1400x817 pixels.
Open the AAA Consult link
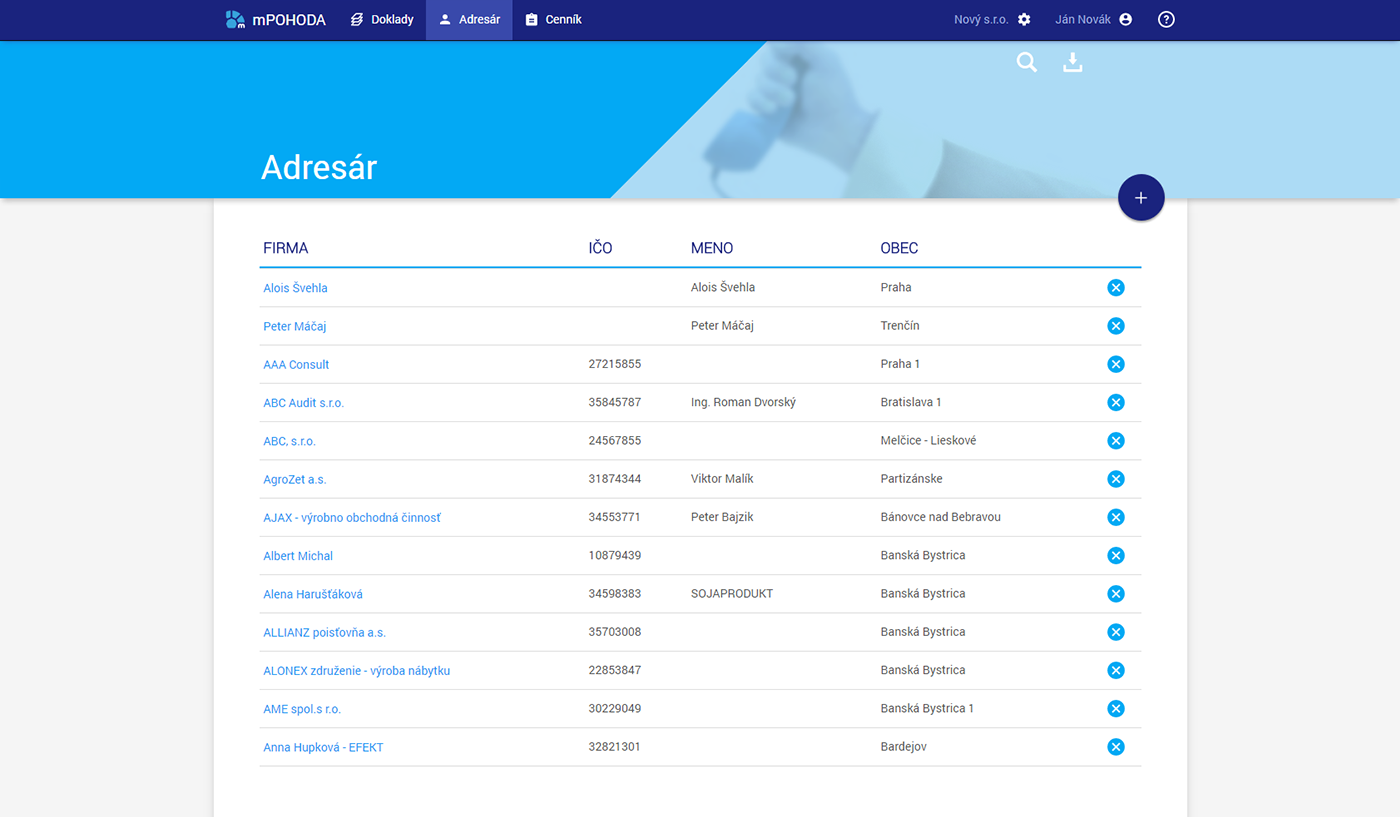point(296,365)
